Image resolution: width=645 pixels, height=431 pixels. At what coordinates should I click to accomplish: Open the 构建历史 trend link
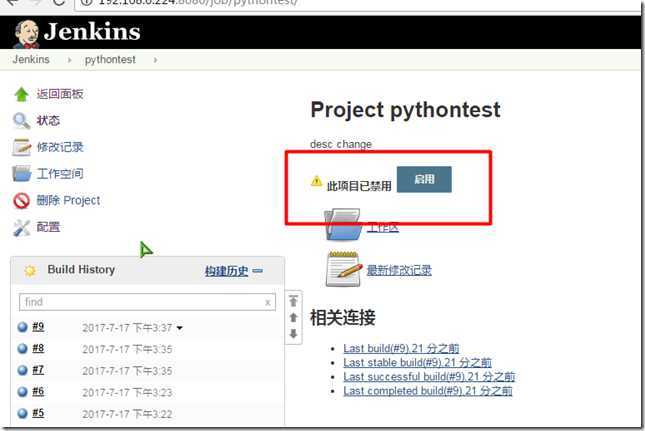(x=227, y=271)
